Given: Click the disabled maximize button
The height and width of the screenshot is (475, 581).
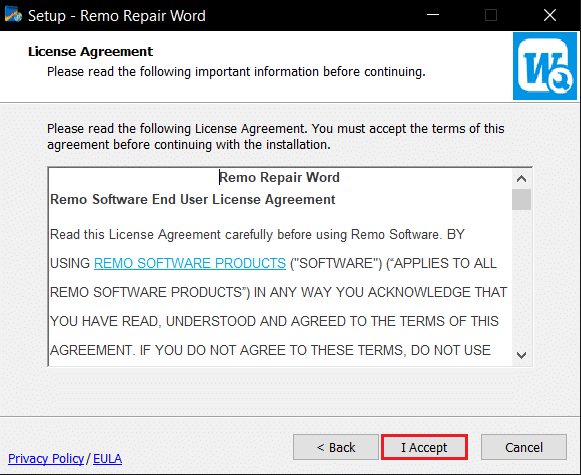Looking at the screenshot, I should (x=491, y=15).
